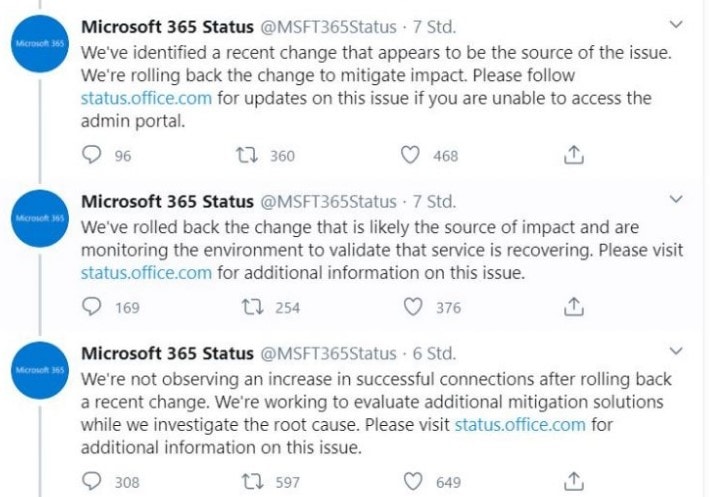Share the first tweet about rolling back change
The width and height of the screenshot is (712, 497).
click(574, 155)
